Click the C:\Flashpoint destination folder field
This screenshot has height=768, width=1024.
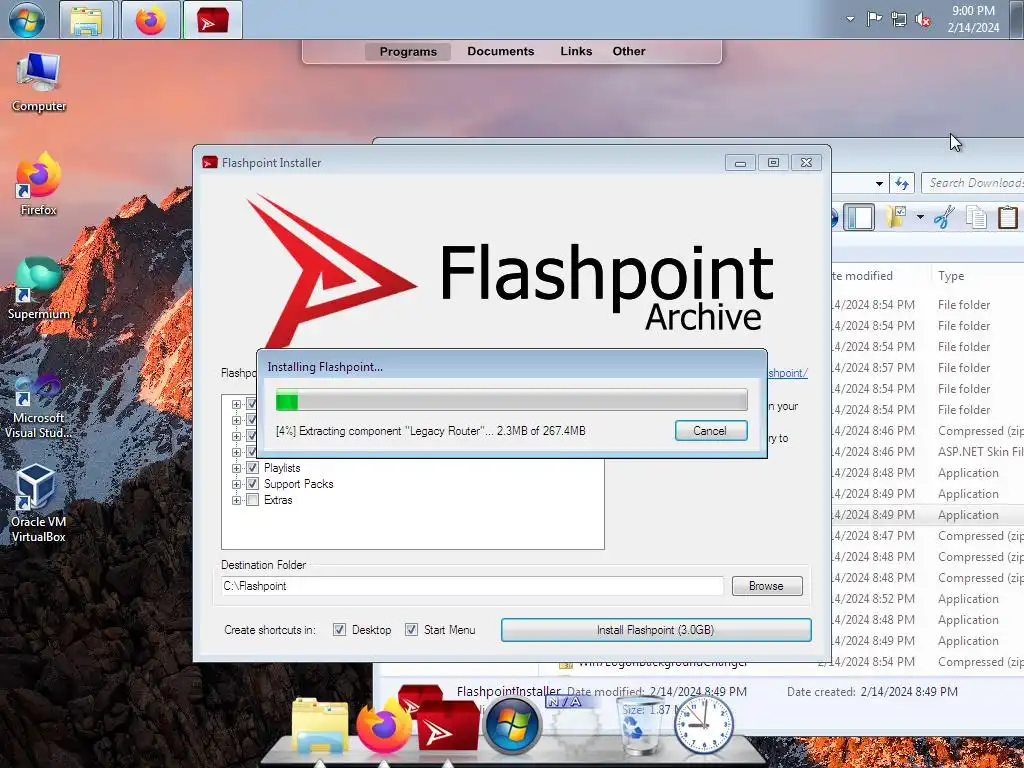coord(472,586)
